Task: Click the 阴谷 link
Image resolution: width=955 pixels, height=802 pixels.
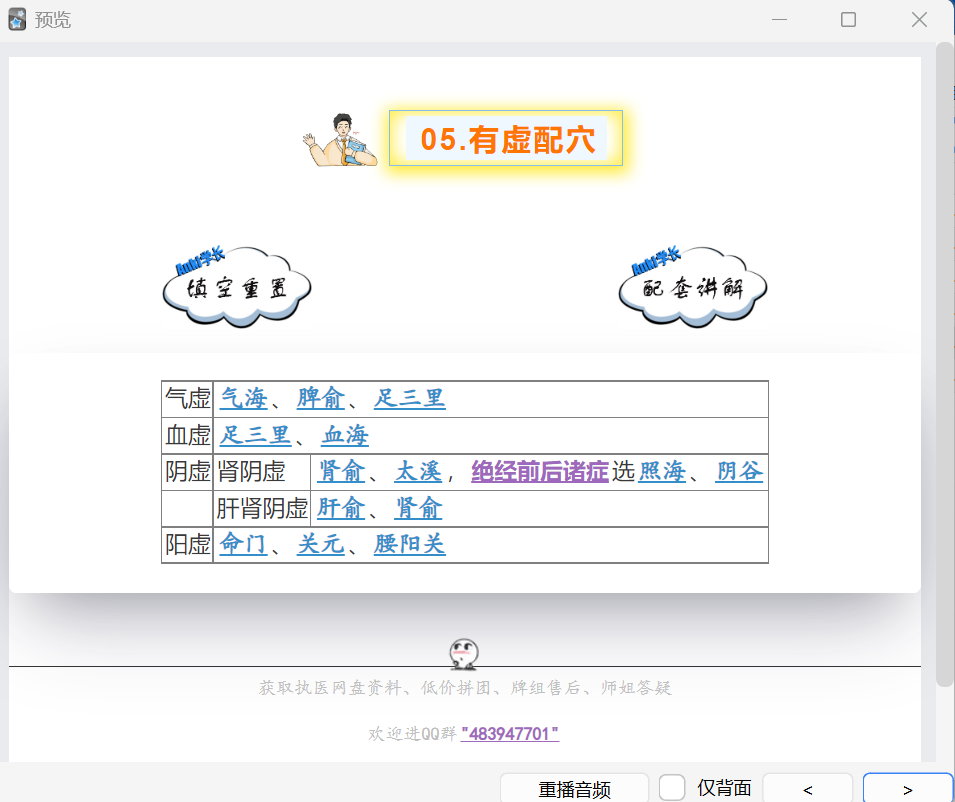Action: pos(739,472)
